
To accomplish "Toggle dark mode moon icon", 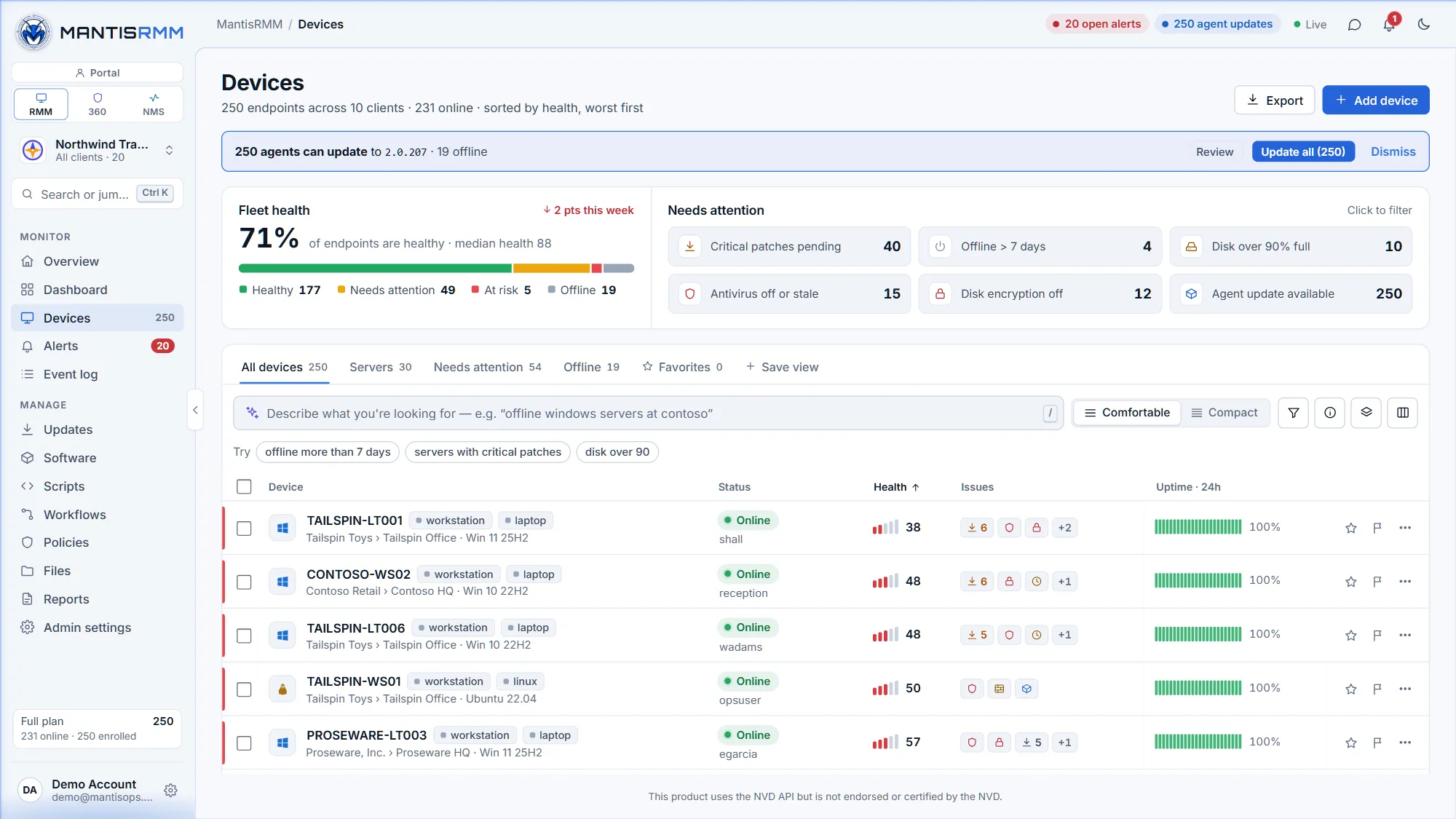I will tap(1424, 25).
